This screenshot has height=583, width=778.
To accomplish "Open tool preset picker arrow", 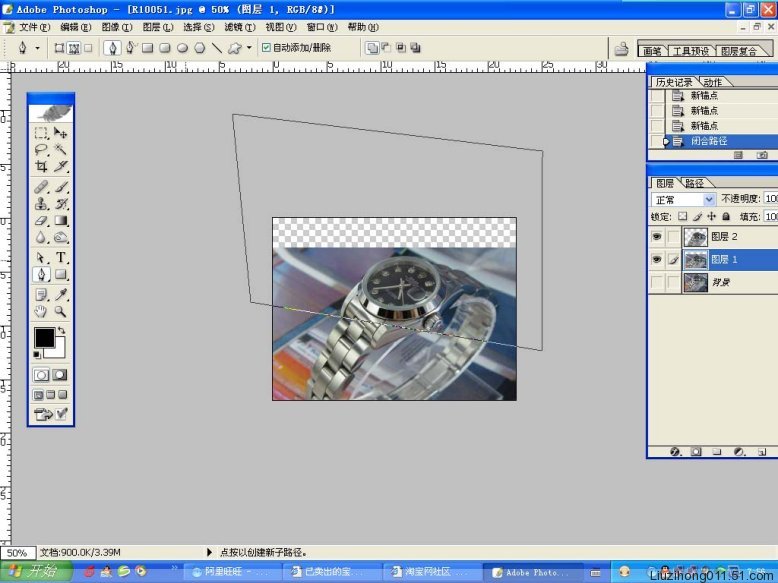I will point(37,48).
